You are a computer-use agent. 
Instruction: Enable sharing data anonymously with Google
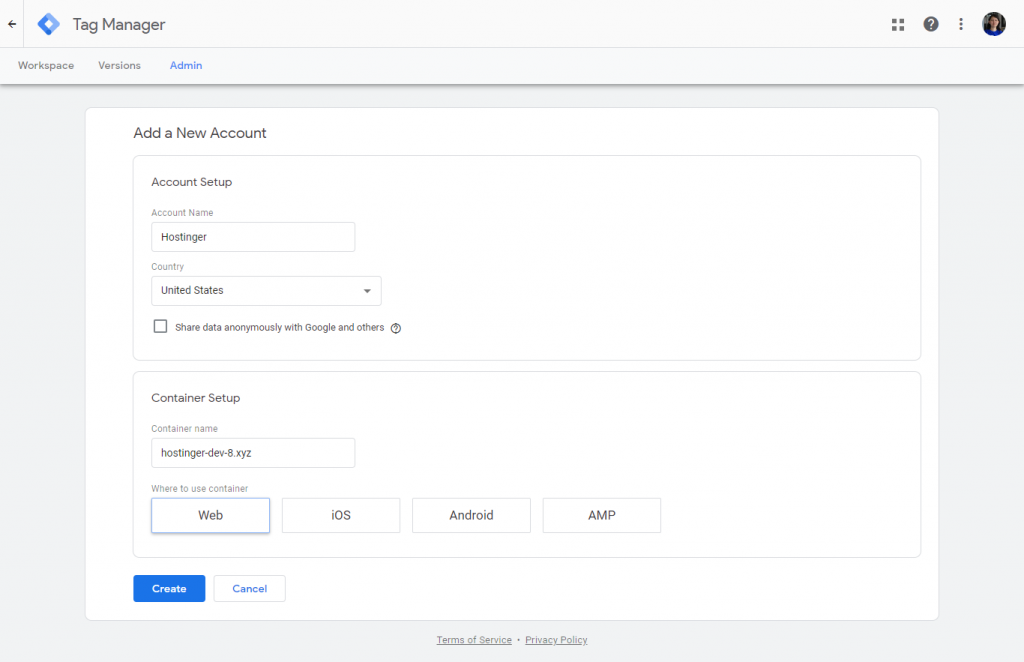coord(160,326)
